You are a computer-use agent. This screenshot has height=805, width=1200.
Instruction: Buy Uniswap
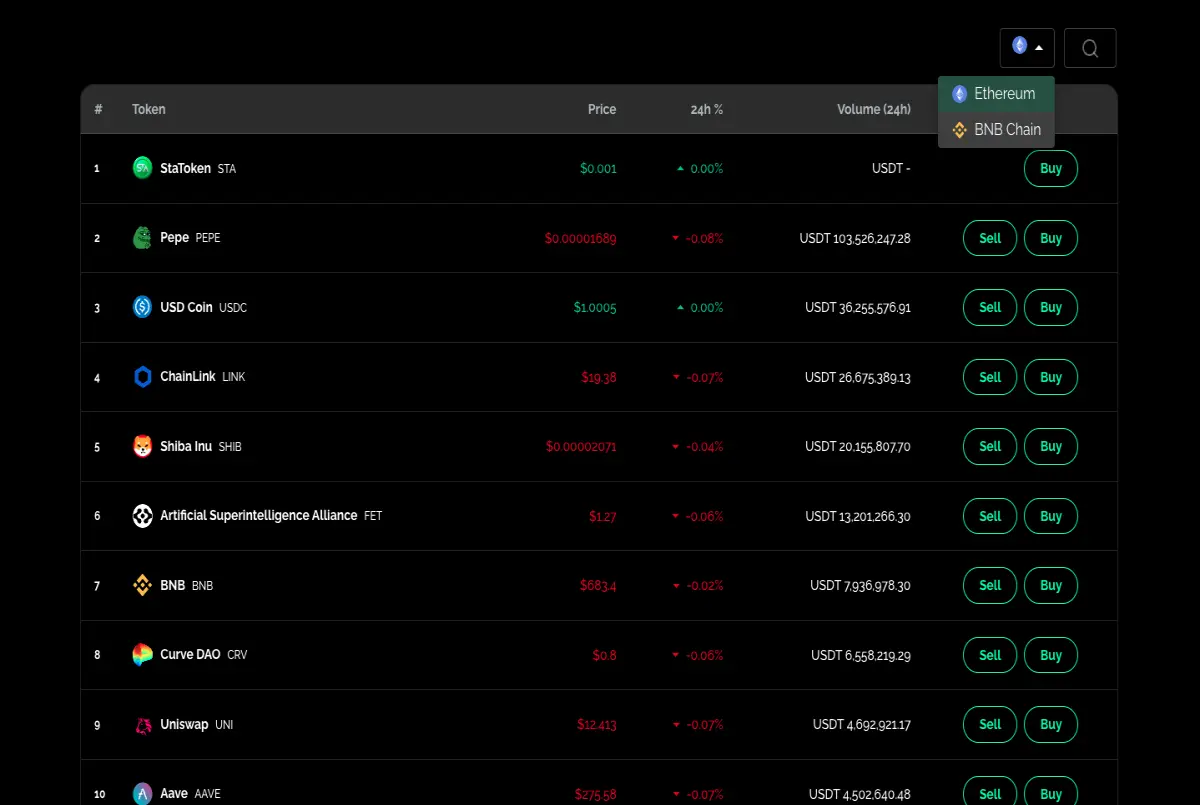click(1051, 725)
